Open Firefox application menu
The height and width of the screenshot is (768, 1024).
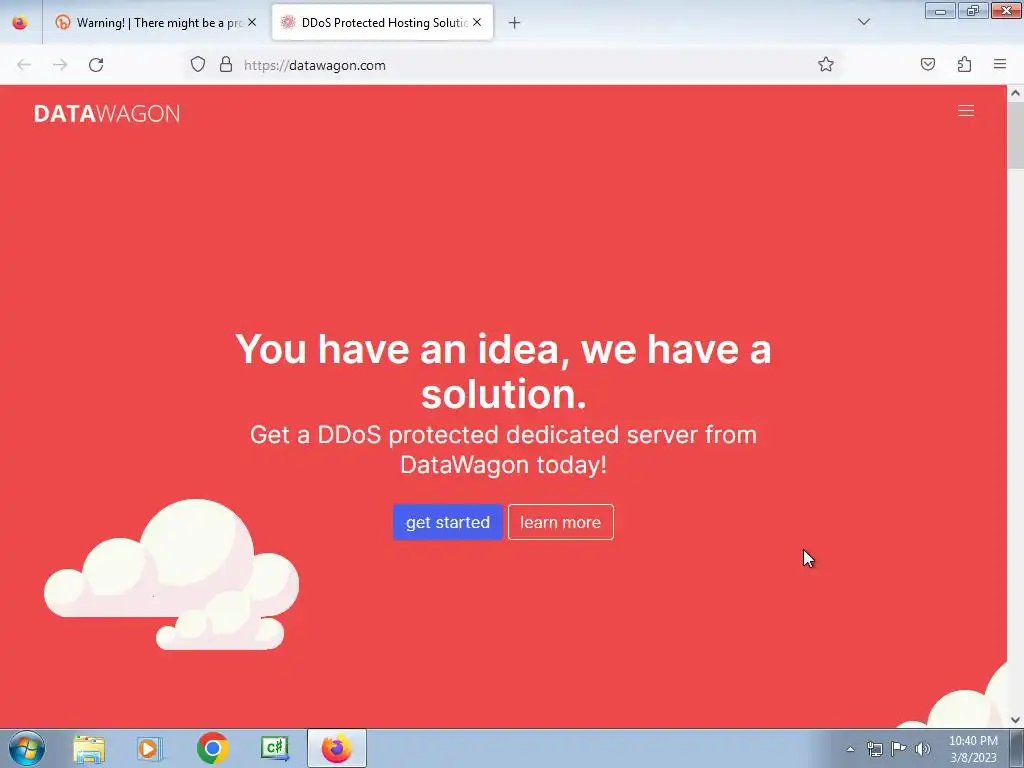coord(1000,64)
